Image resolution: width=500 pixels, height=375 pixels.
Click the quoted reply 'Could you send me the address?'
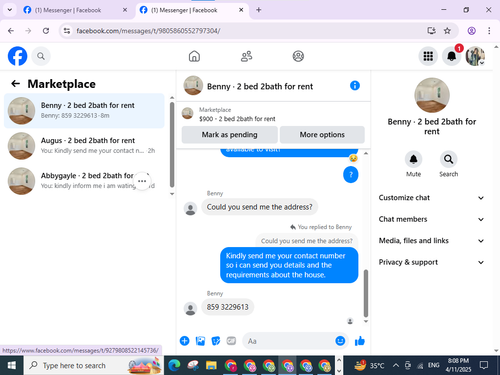(306, 241)
